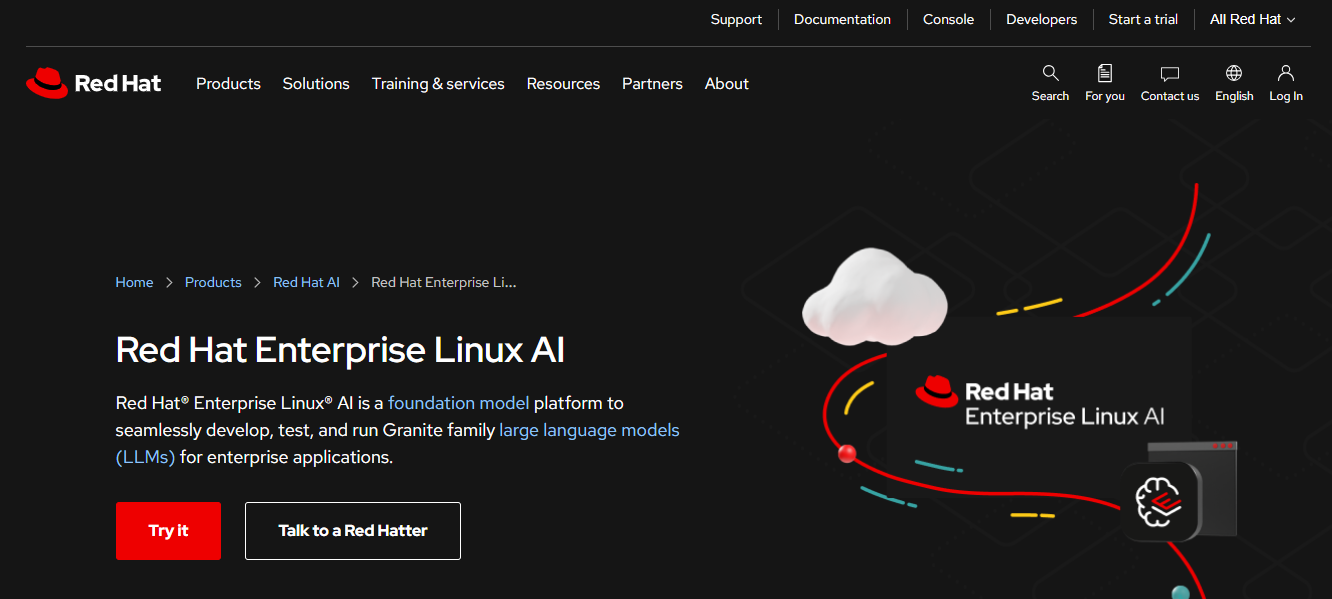1332x599 pixels.
Task: Open Documentation from the utility bar
Action: click(x=842, y=19)
